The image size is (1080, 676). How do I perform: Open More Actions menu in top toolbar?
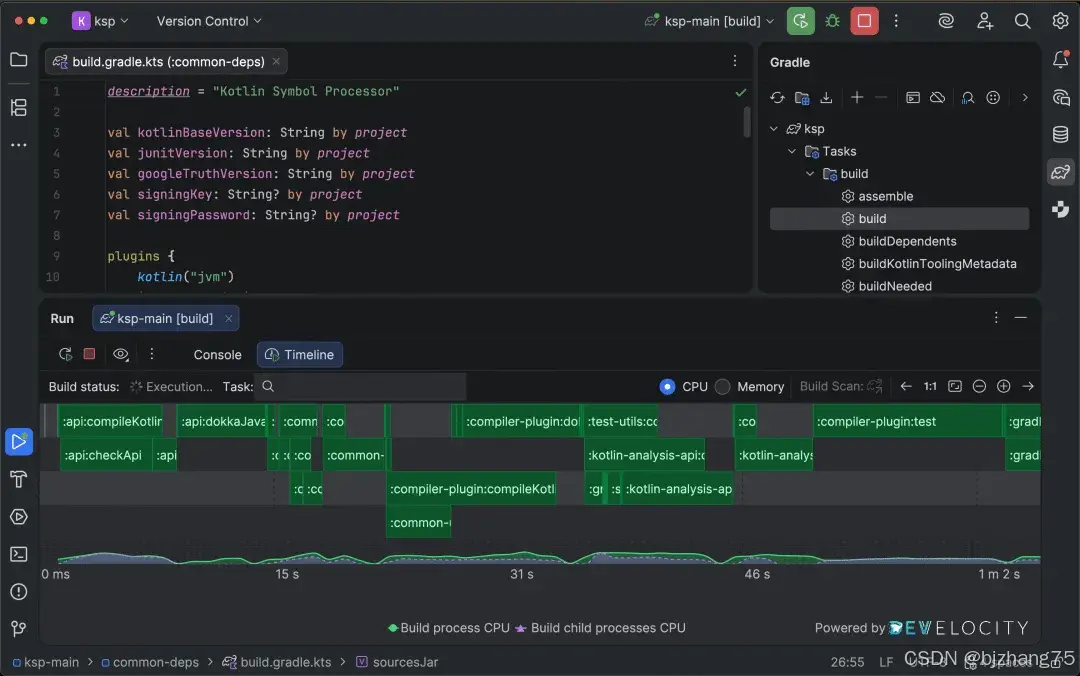coord(896,21)
